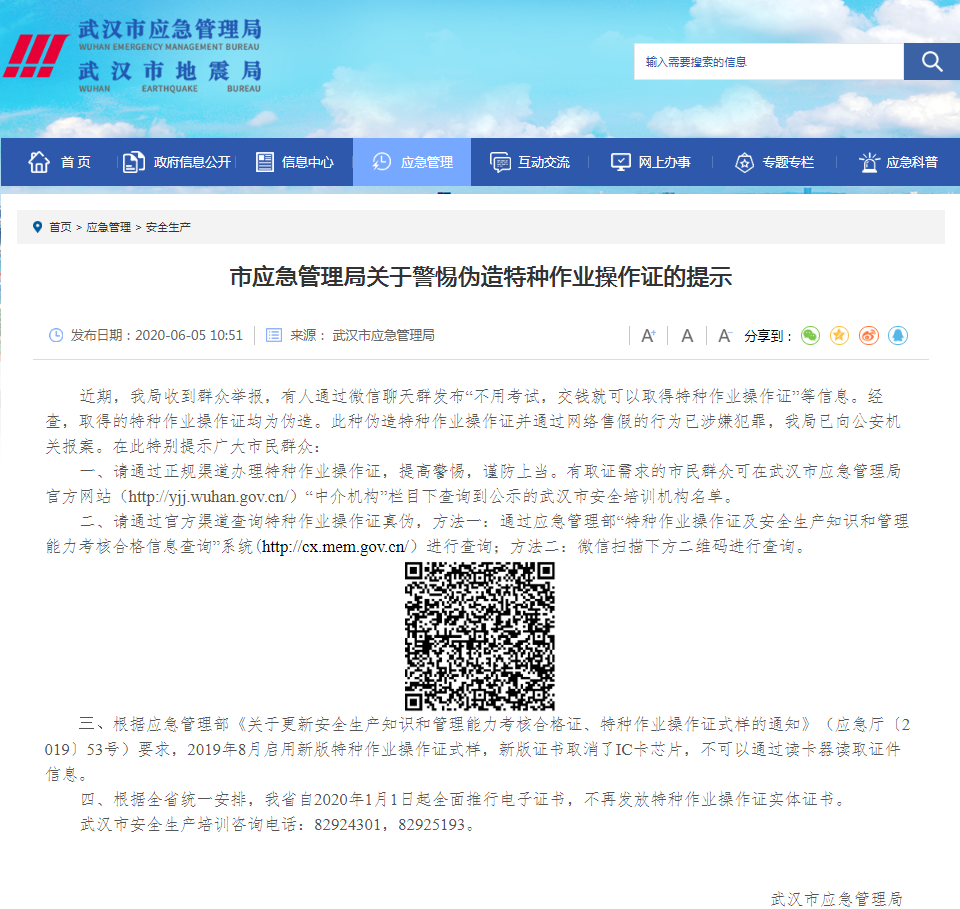The image size is (960, 909).
Task: Increase font size with A+ button
Action: pos(648,335)
